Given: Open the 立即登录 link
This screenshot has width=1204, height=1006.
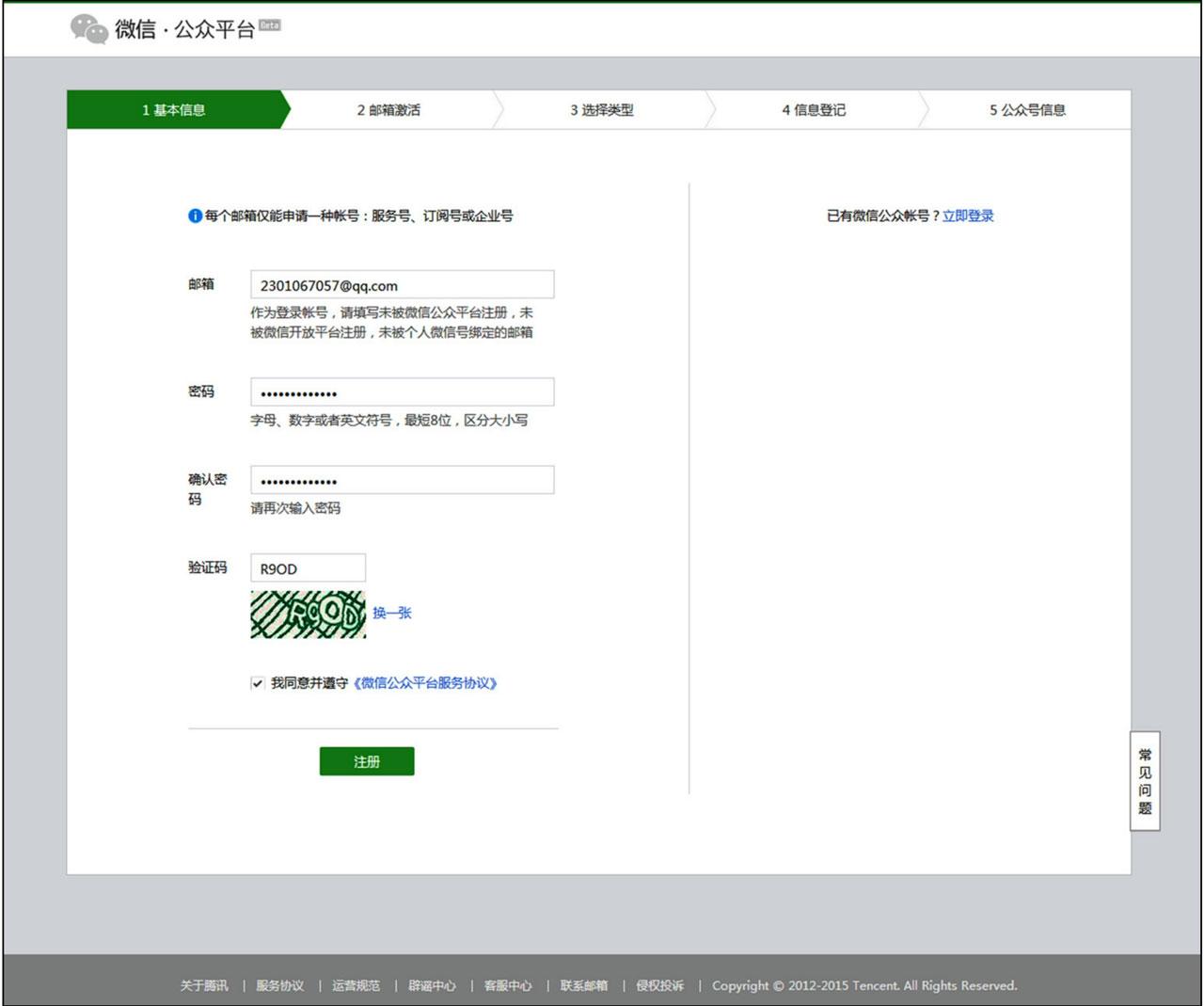Looking at the screenshot, I should 968,216.
